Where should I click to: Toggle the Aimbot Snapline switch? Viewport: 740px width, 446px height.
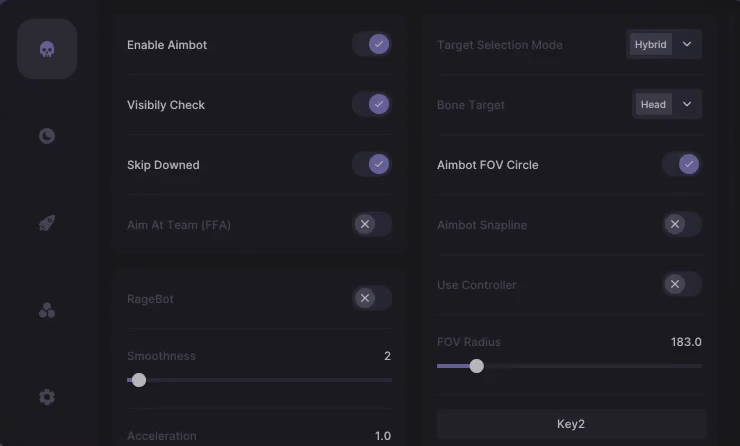pos(681,224)
